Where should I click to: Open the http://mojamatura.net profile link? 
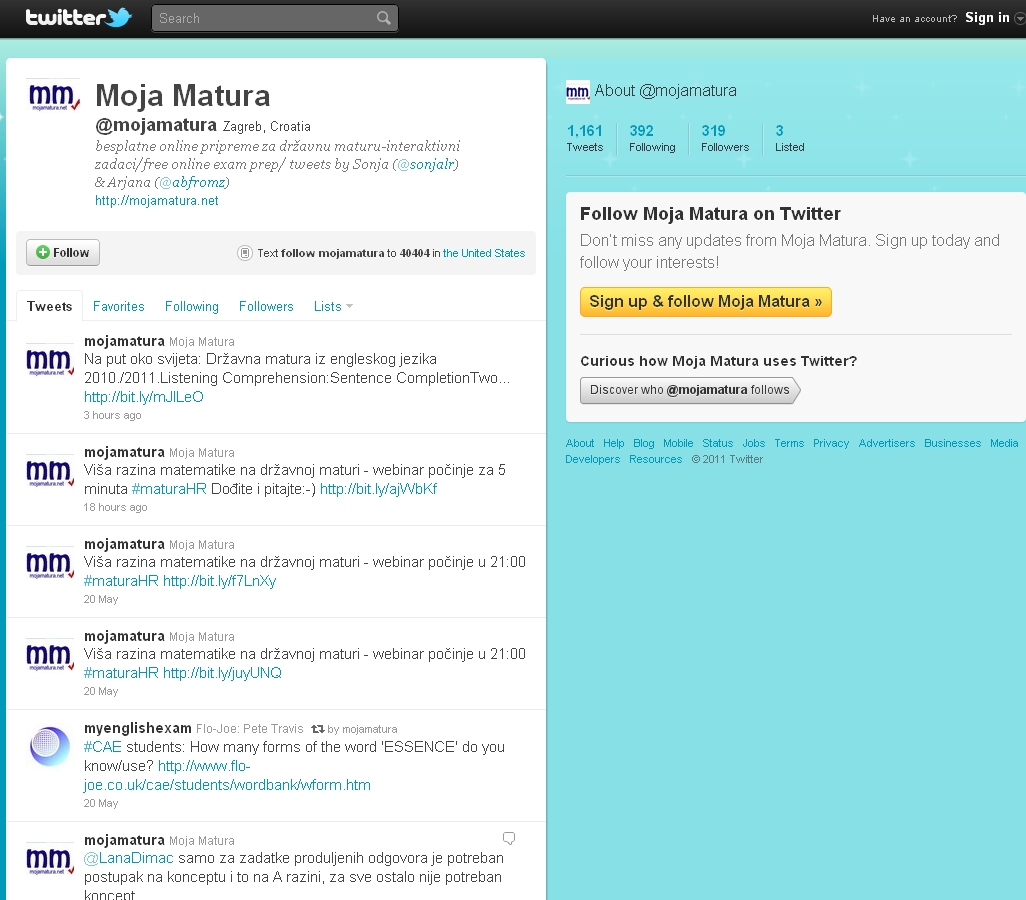pyautogui.click(x=156, y=201)
